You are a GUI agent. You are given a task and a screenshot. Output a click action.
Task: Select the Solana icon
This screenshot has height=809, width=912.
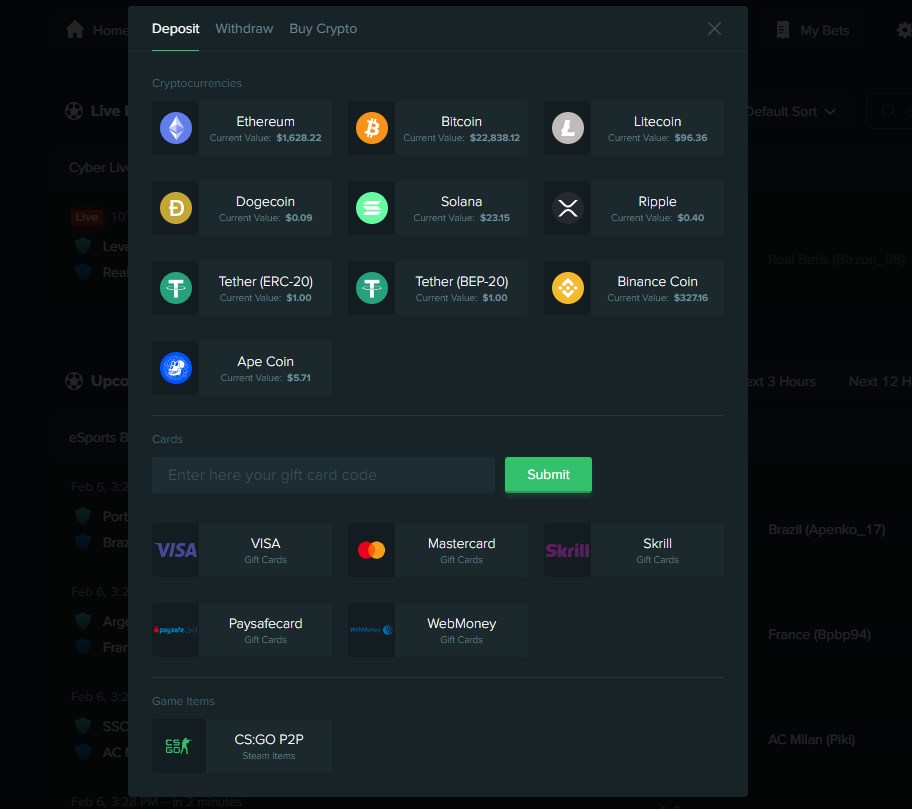(372, 208)
